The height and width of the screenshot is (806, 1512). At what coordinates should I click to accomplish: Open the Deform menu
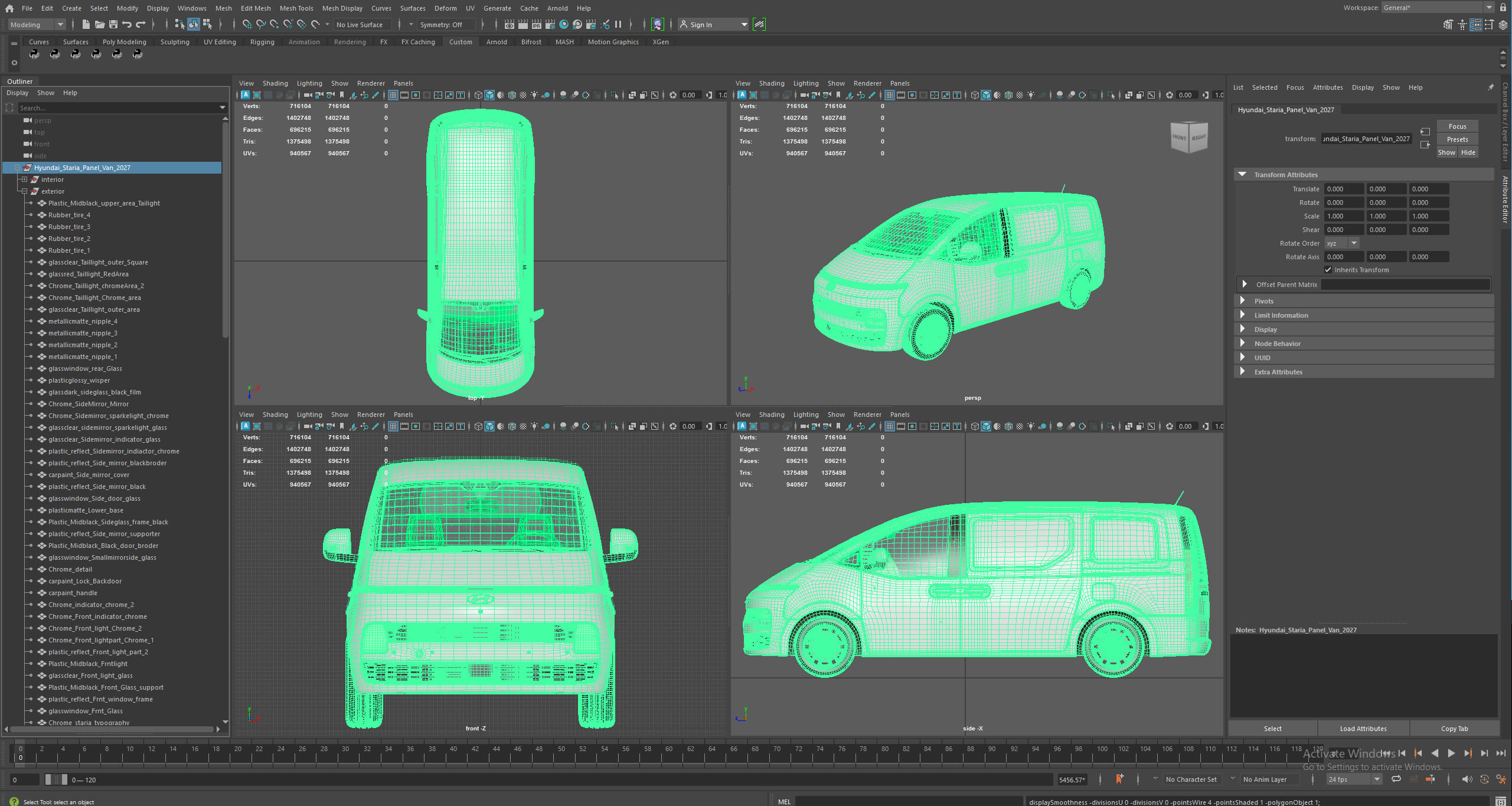click(x=445, y=8)
